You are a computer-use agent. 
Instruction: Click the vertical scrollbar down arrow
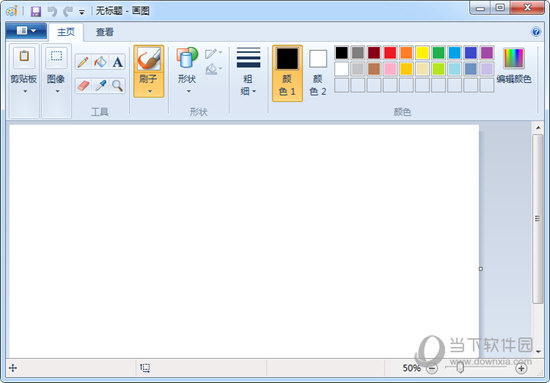pyautogui.click(x=538, y=351)
